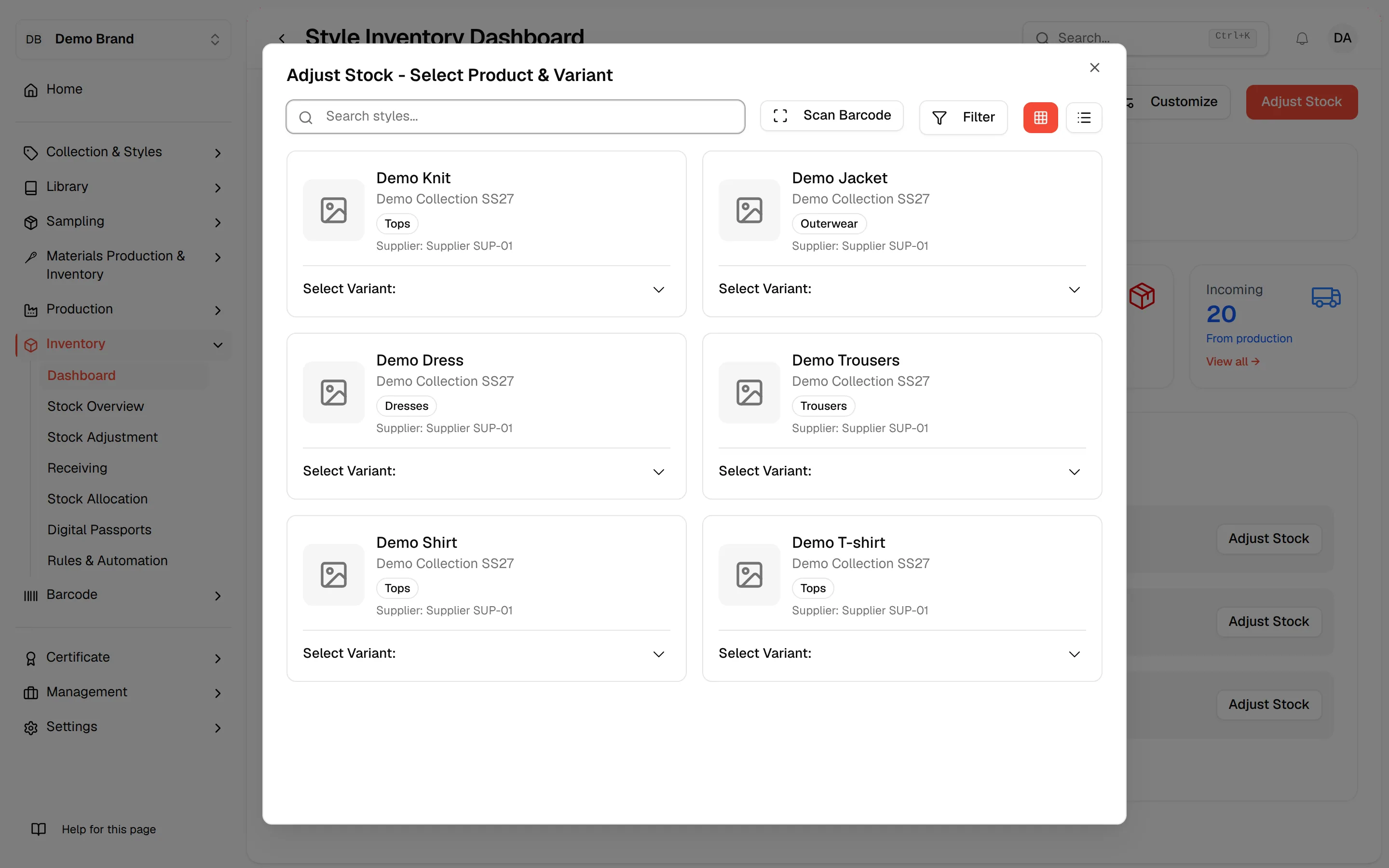Click the Demo Shirt image placeholder
This screenshot has width=1389, height=868.
pyautogui.click(x=333, y=575)
